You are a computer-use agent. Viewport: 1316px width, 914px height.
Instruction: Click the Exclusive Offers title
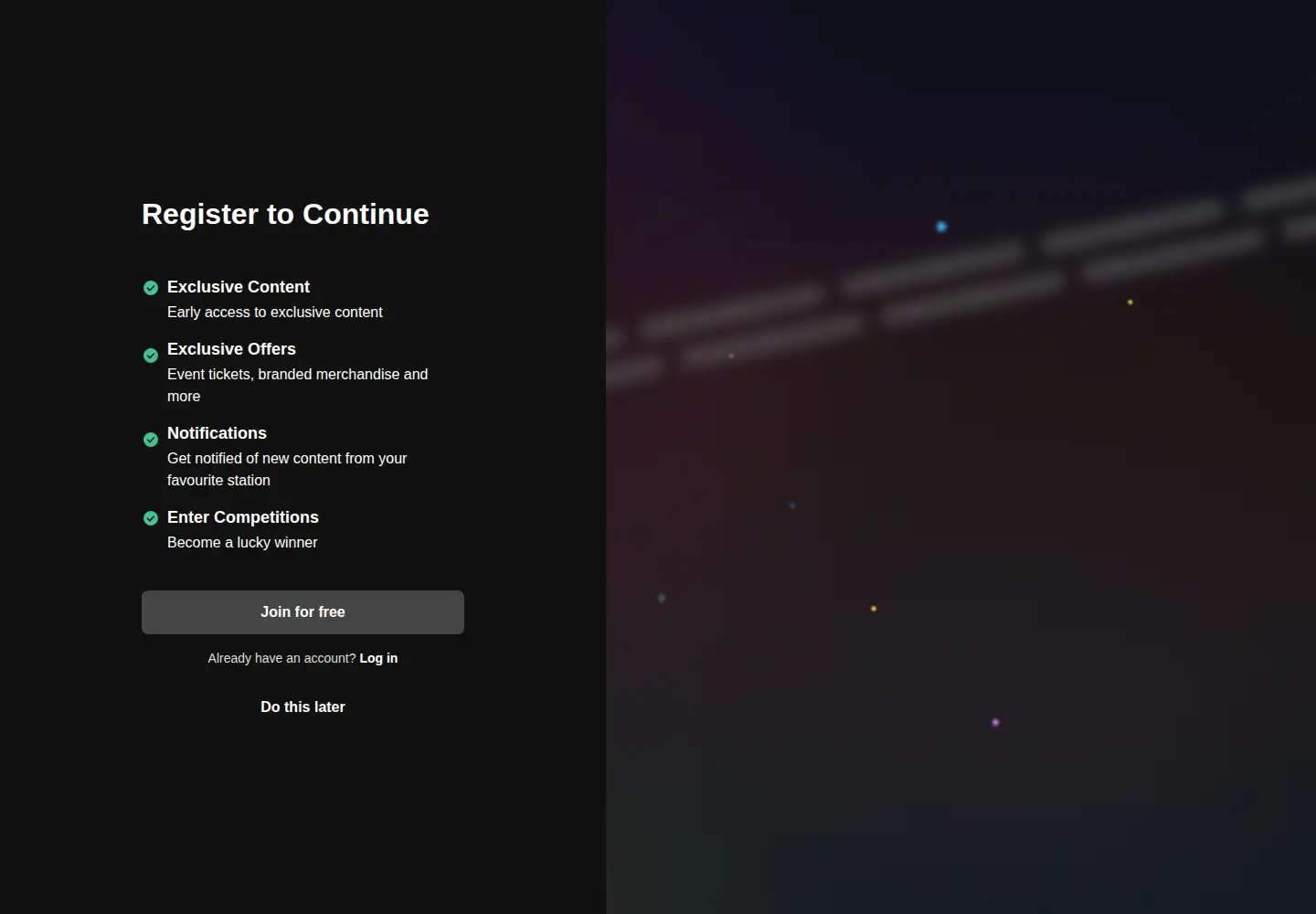[231, 349]
